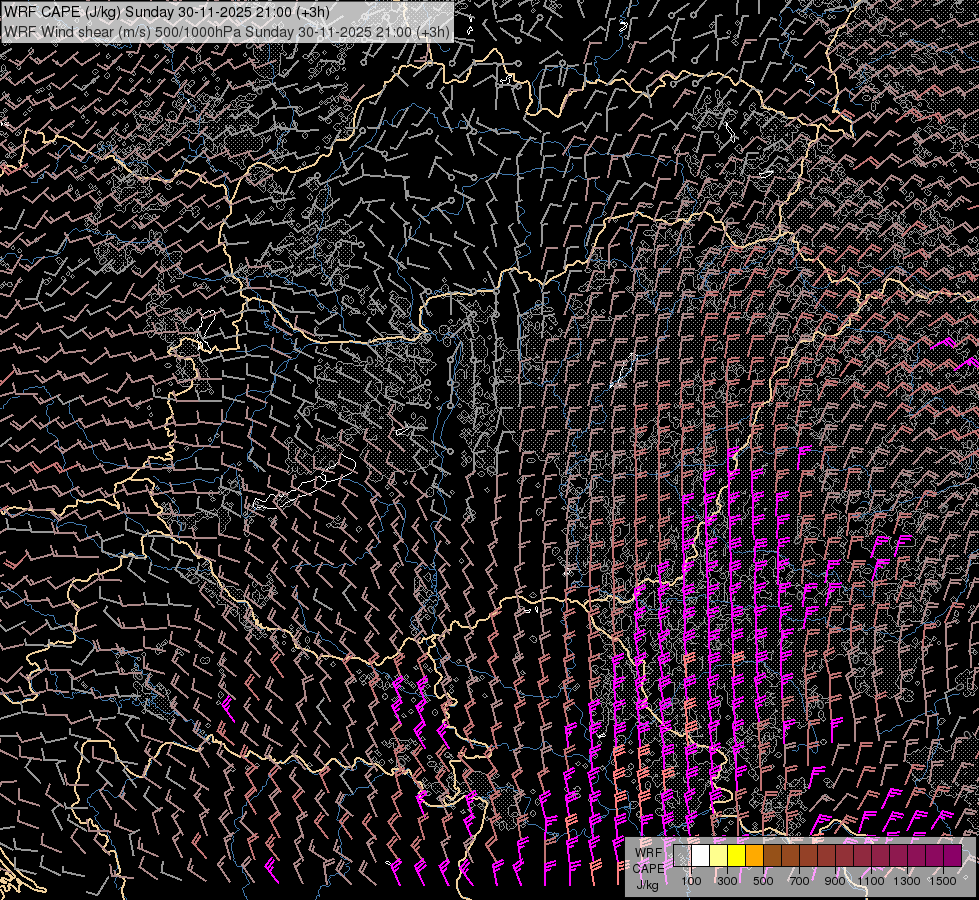Select the 900 legend tick label
This screenshot has width=979, height=900.
coord(835,881)
